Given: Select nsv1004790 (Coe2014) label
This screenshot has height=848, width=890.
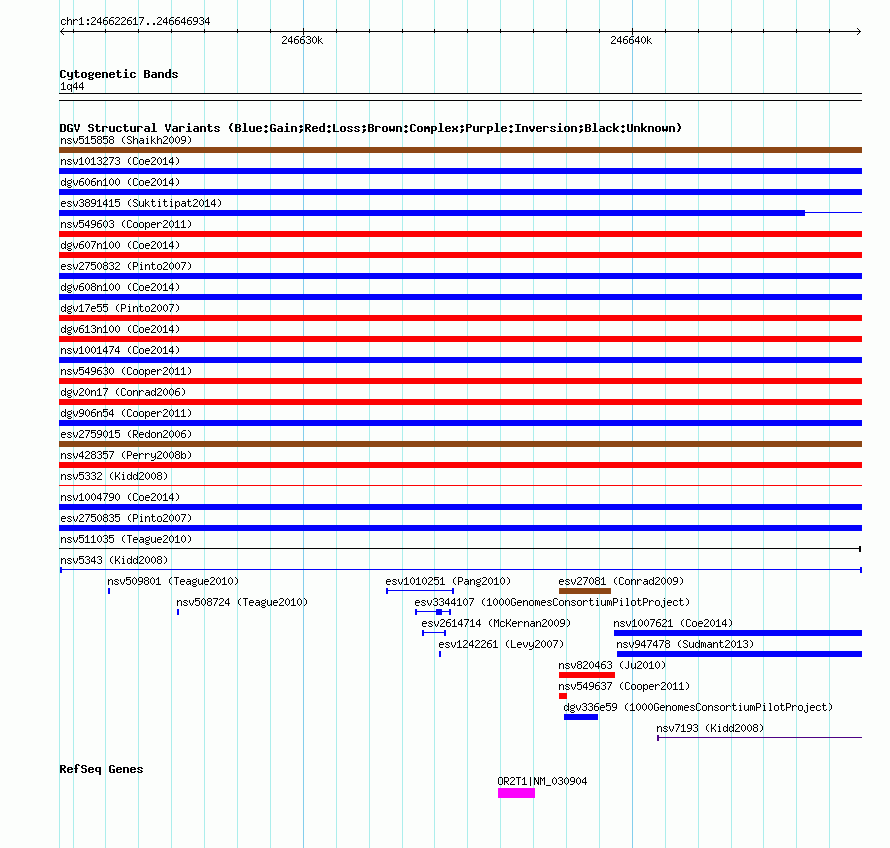Looking at the screenshot, I should [120, 497].
